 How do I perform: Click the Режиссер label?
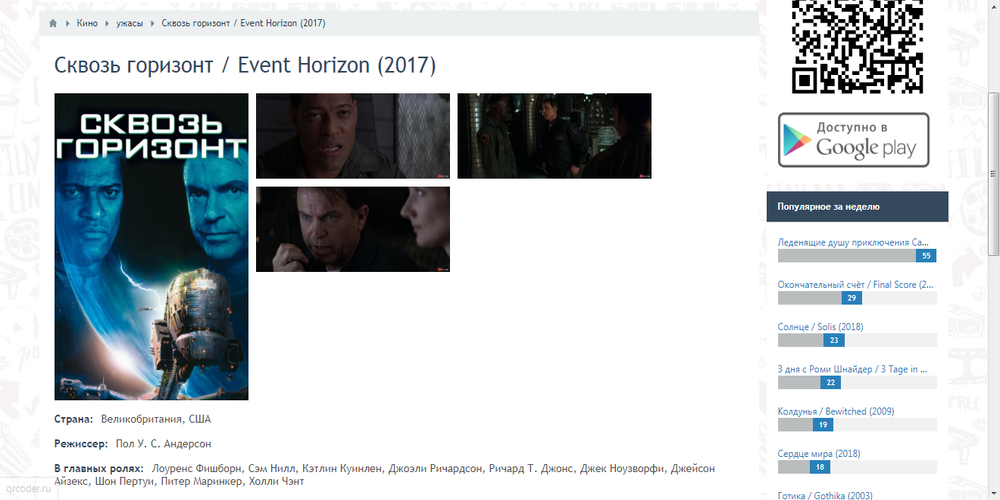click(x=82, y=443)
